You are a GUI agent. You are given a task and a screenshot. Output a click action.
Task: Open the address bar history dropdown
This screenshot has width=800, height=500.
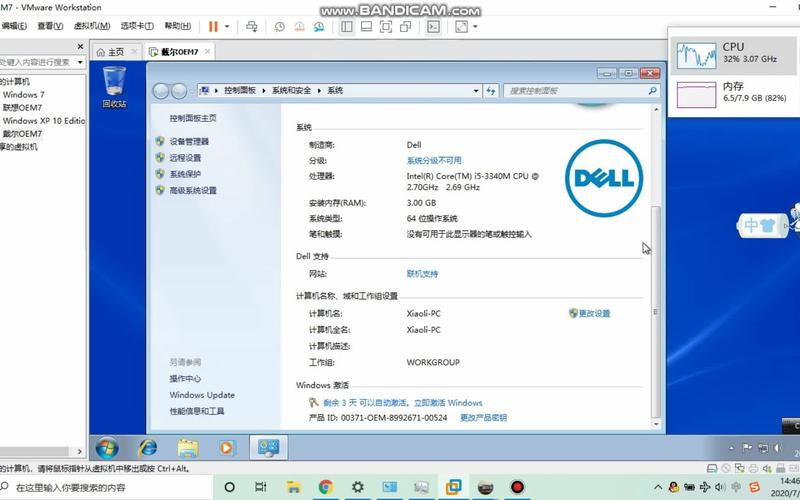(476, 91)
